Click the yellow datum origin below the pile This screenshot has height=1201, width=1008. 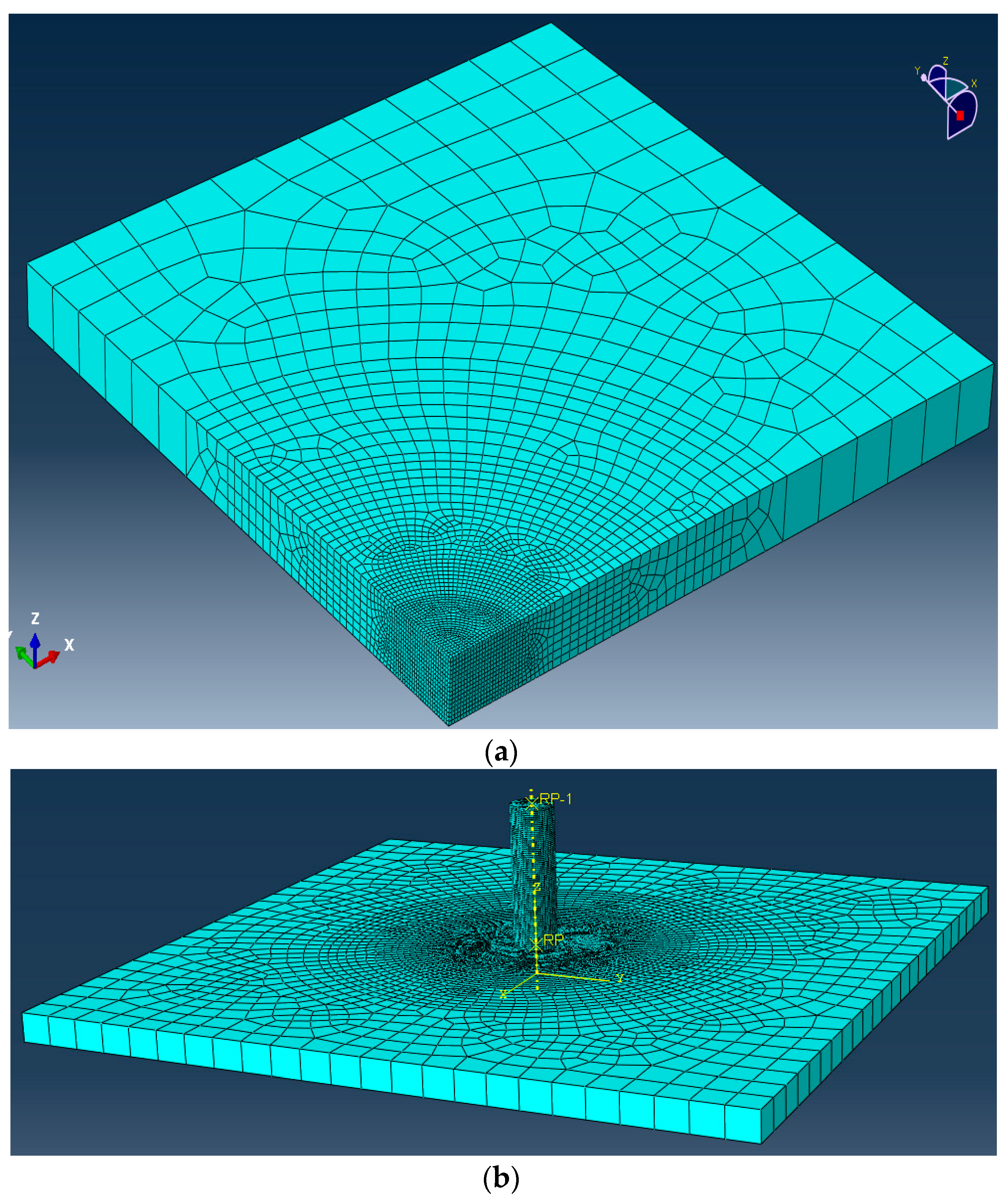(x=537, y=972)
